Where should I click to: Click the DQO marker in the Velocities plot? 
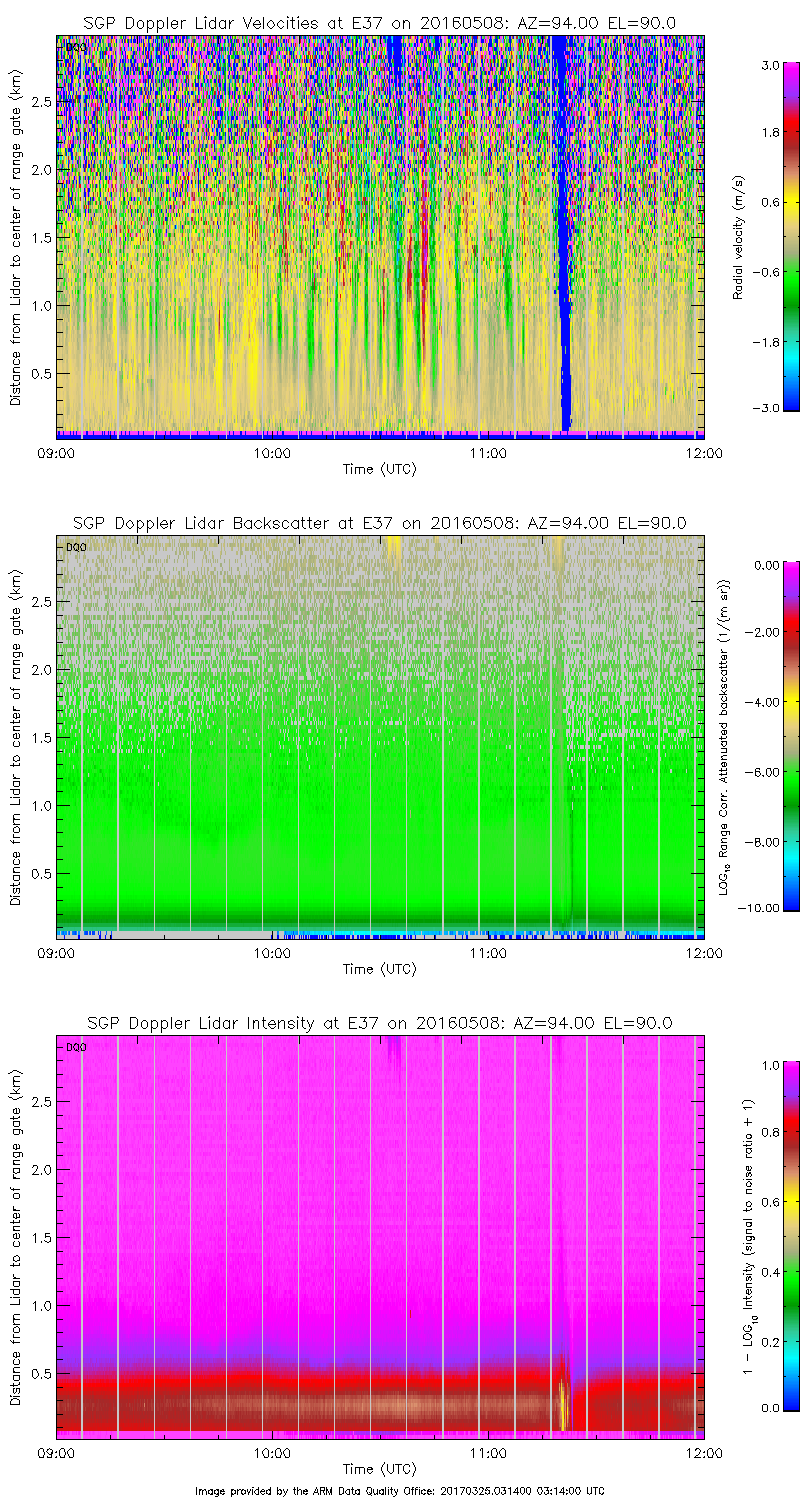tap(74, 47)
